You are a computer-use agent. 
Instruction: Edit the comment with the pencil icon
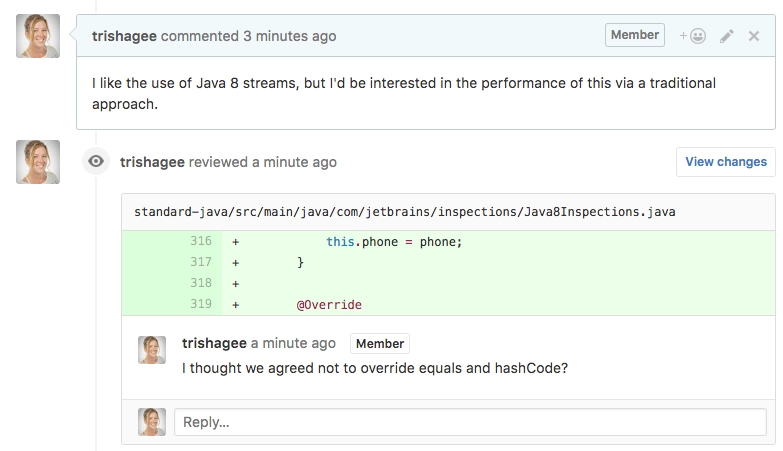pos(727,36)
